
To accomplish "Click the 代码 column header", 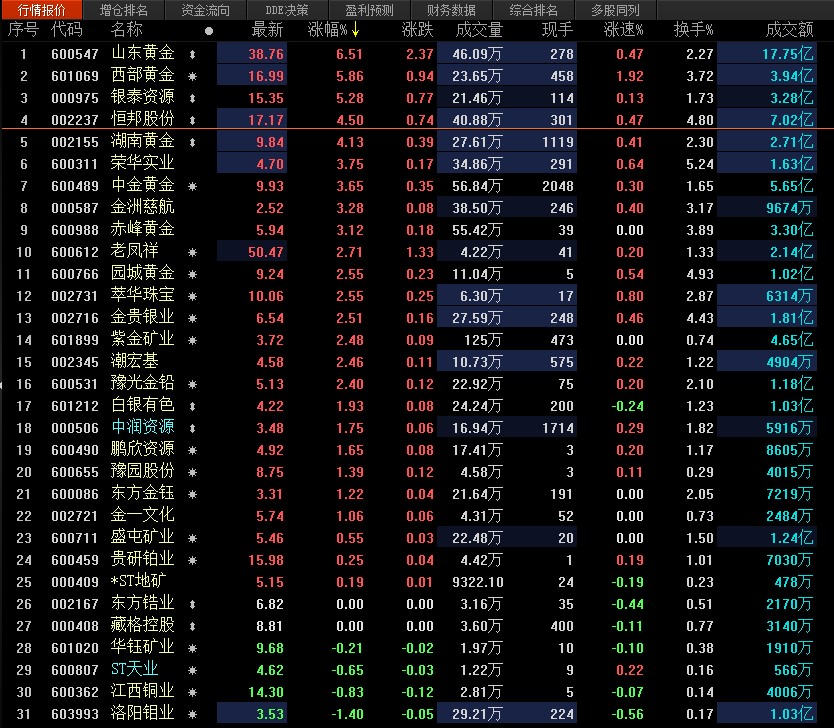I will tap(66, 30).
